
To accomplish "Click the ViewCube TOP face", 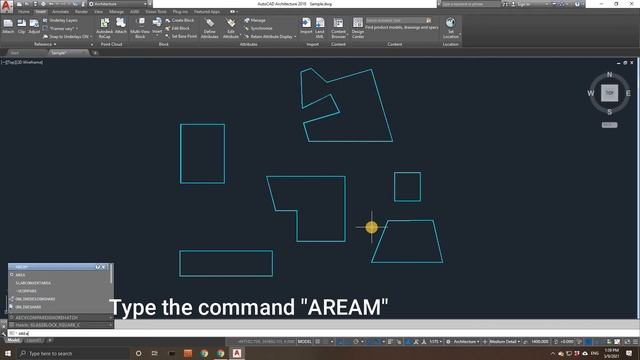I will tap(609, 93).
